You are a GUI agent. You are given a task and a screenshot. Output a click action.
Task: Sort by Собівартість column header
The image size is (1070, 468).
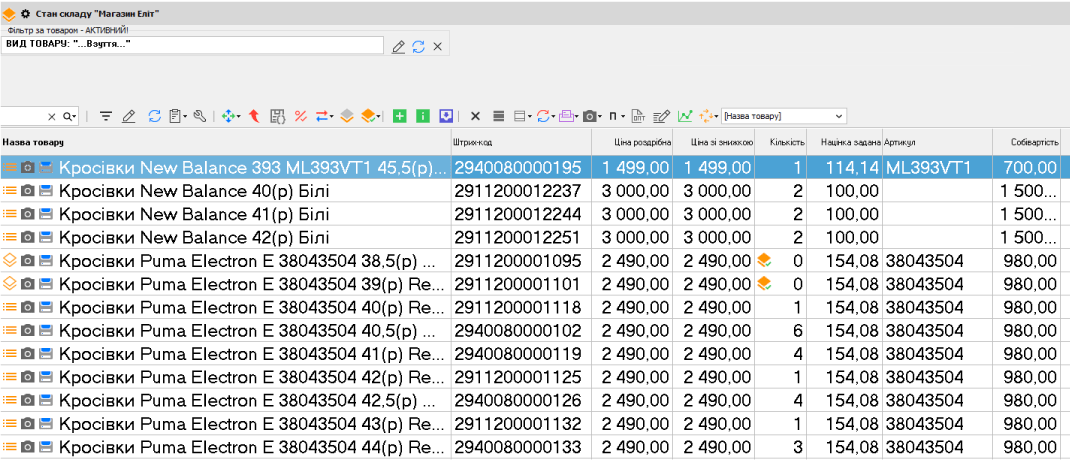click(x=1027, y=142)
